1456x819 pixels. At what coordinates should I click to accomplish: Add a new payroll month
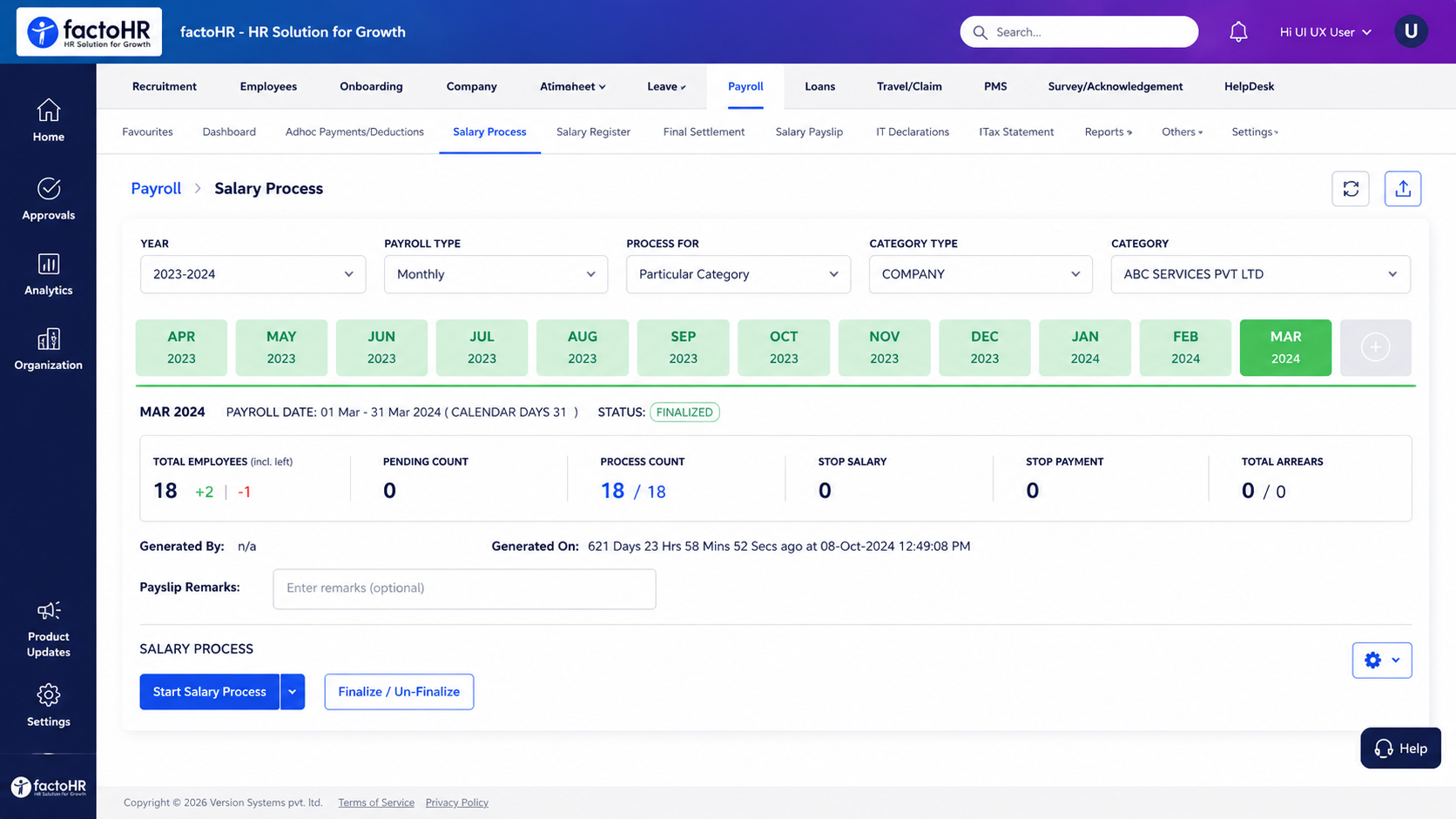tap(1376, 347)
